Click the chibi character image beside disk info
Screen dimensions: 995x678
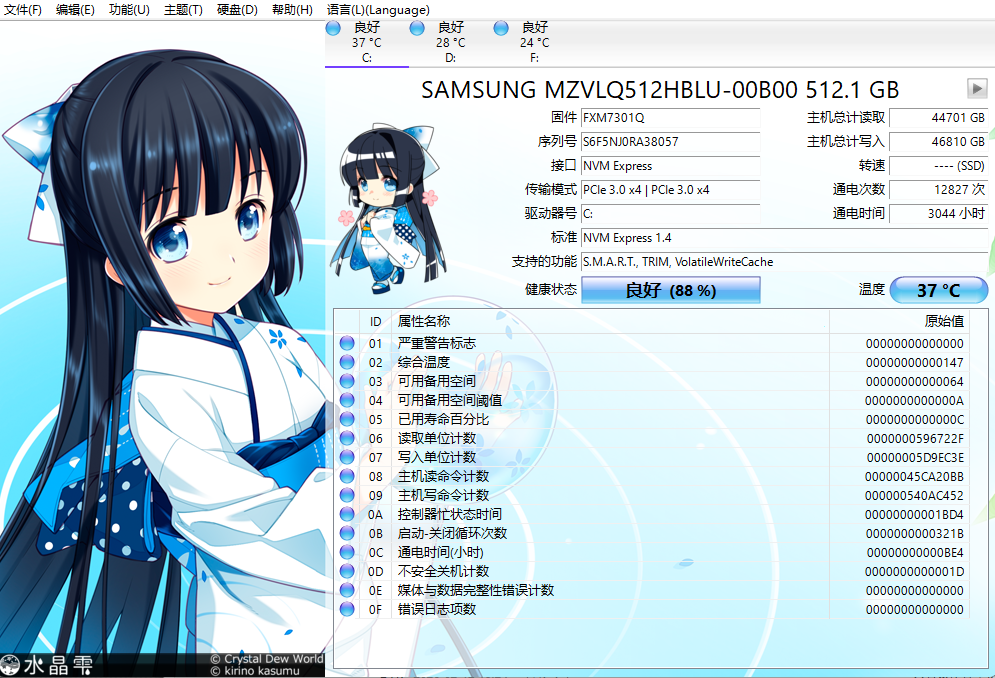tap(388, 208)
